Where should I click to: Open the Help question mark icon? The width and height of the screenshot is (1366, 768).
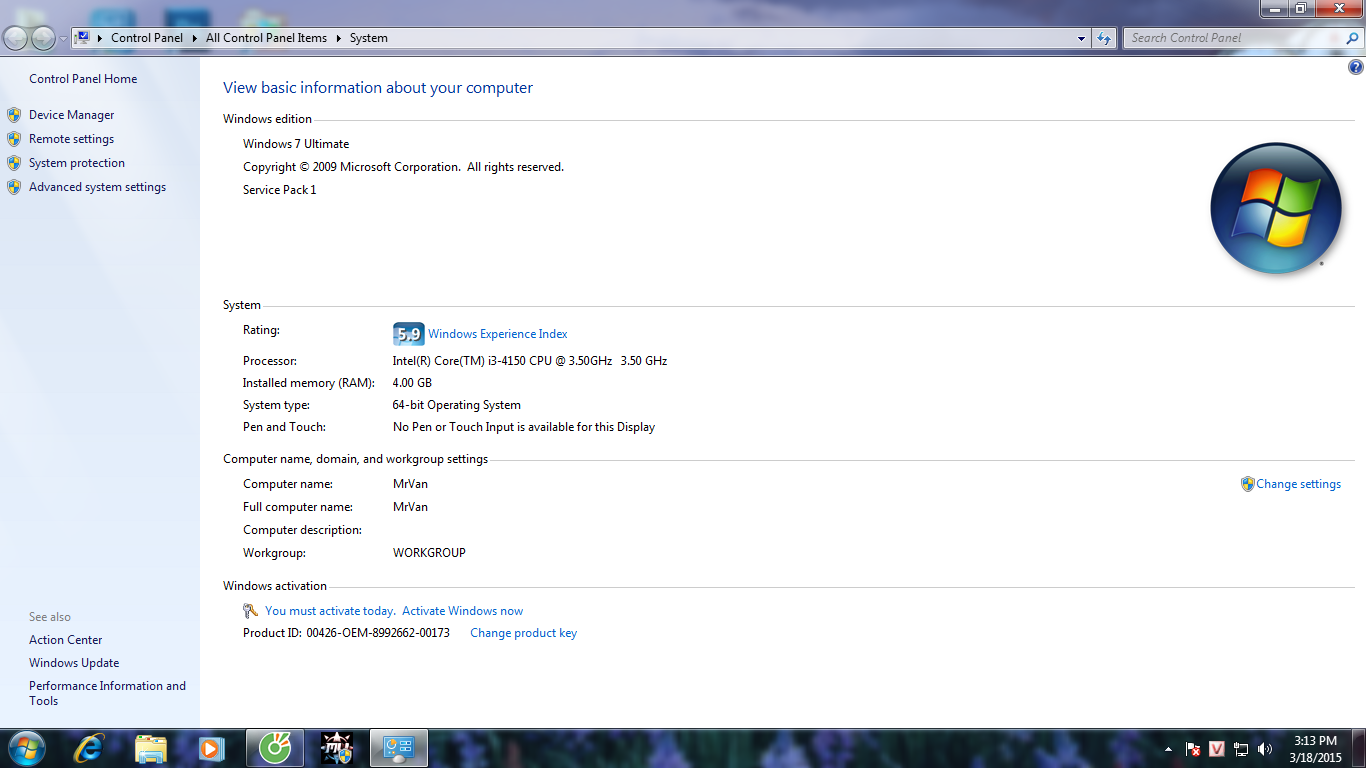click(x=1356, y=68)
